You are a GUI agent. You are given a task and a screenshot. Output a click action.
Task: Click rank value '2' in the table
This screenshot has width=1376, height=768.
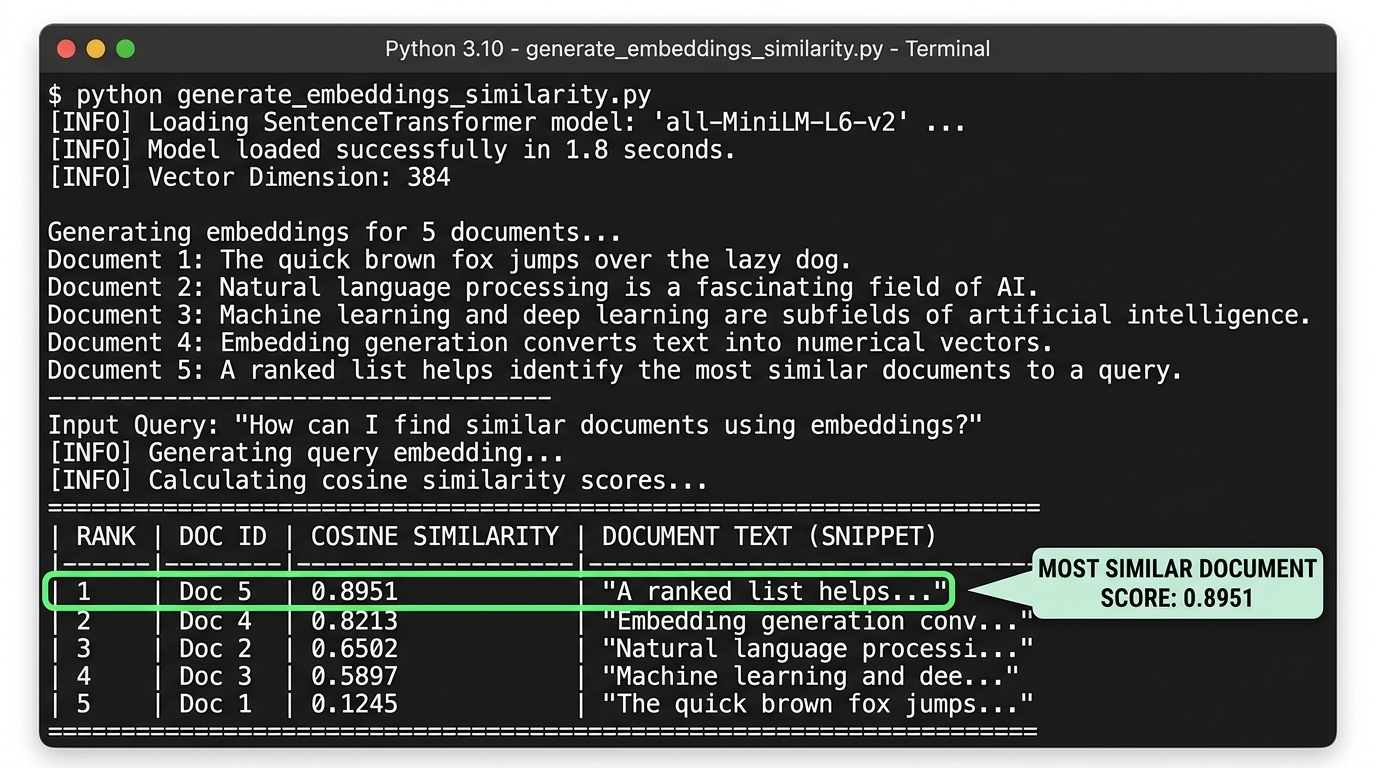click(x=83, y=621)
